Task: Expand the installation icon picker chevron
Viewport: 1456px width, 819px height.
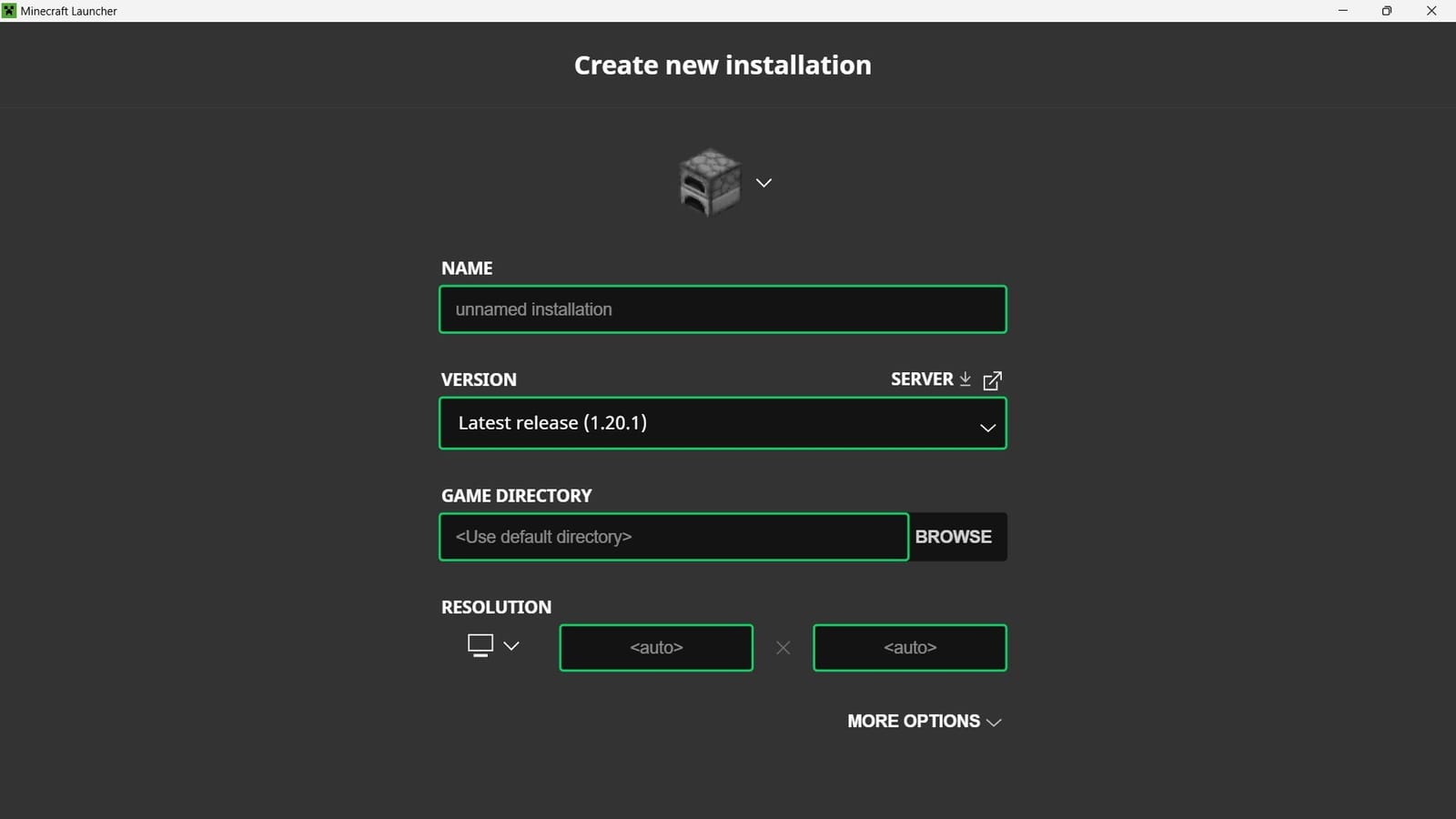Action: (763, 182)
